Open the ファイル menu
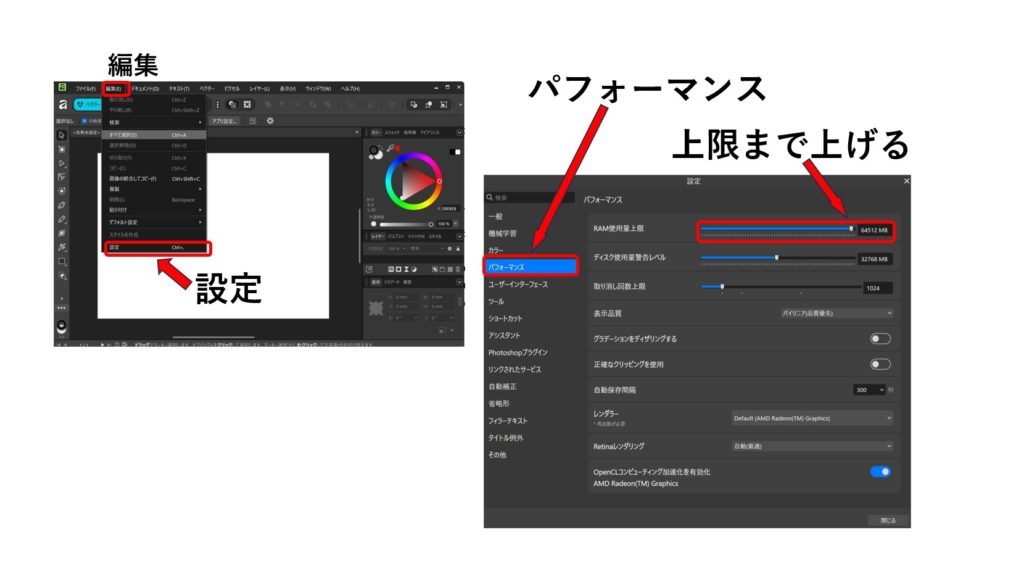Image resolution: width=1024 pixels, height=569 pixels. coord(86,88)
